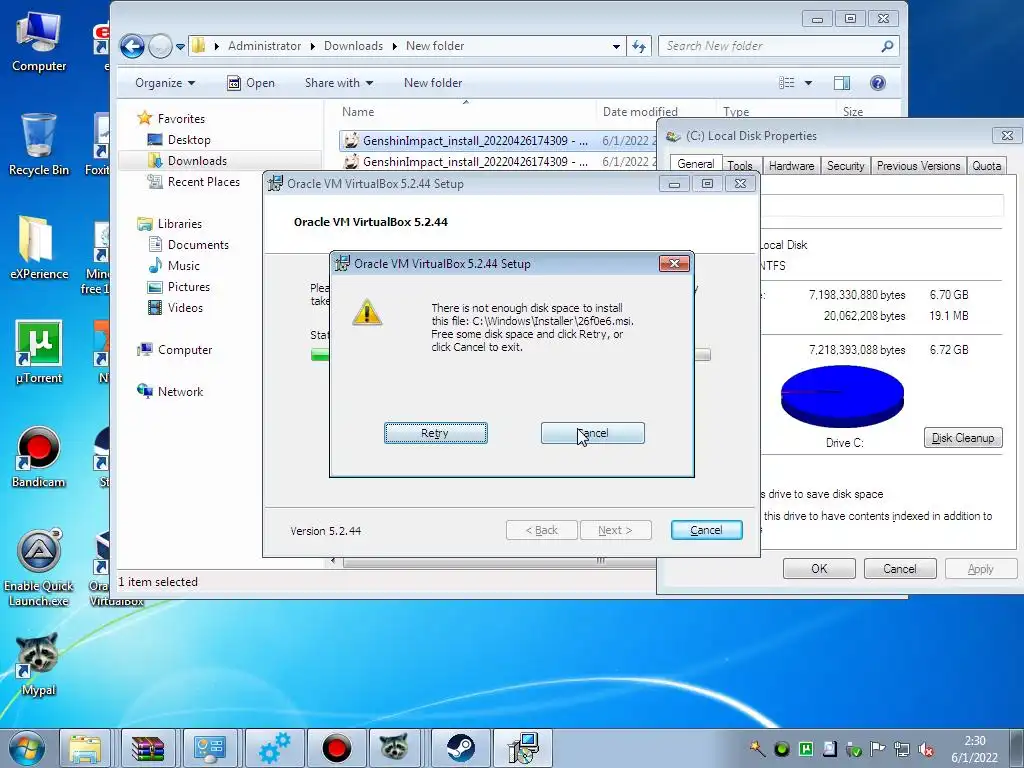Select Desktop under Favorites

click(x=189, y=140)
